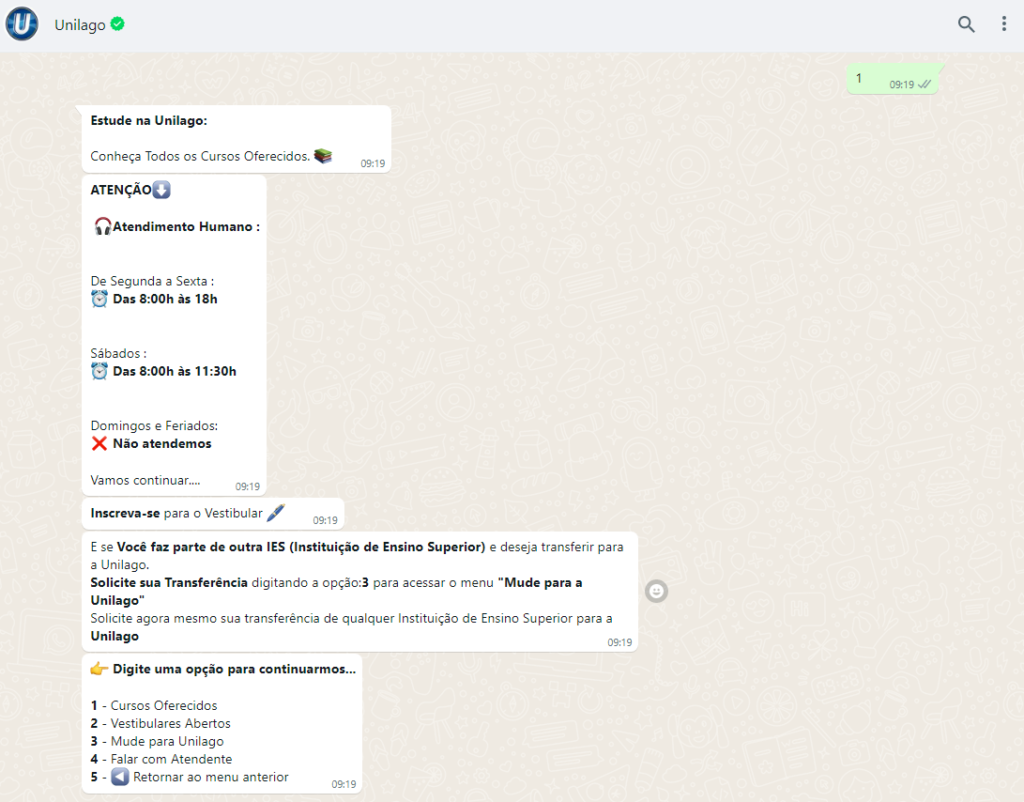Click option "2 - Vestibulares Abertos"
Screen dimensions: 1024x802
click(161, 724)
